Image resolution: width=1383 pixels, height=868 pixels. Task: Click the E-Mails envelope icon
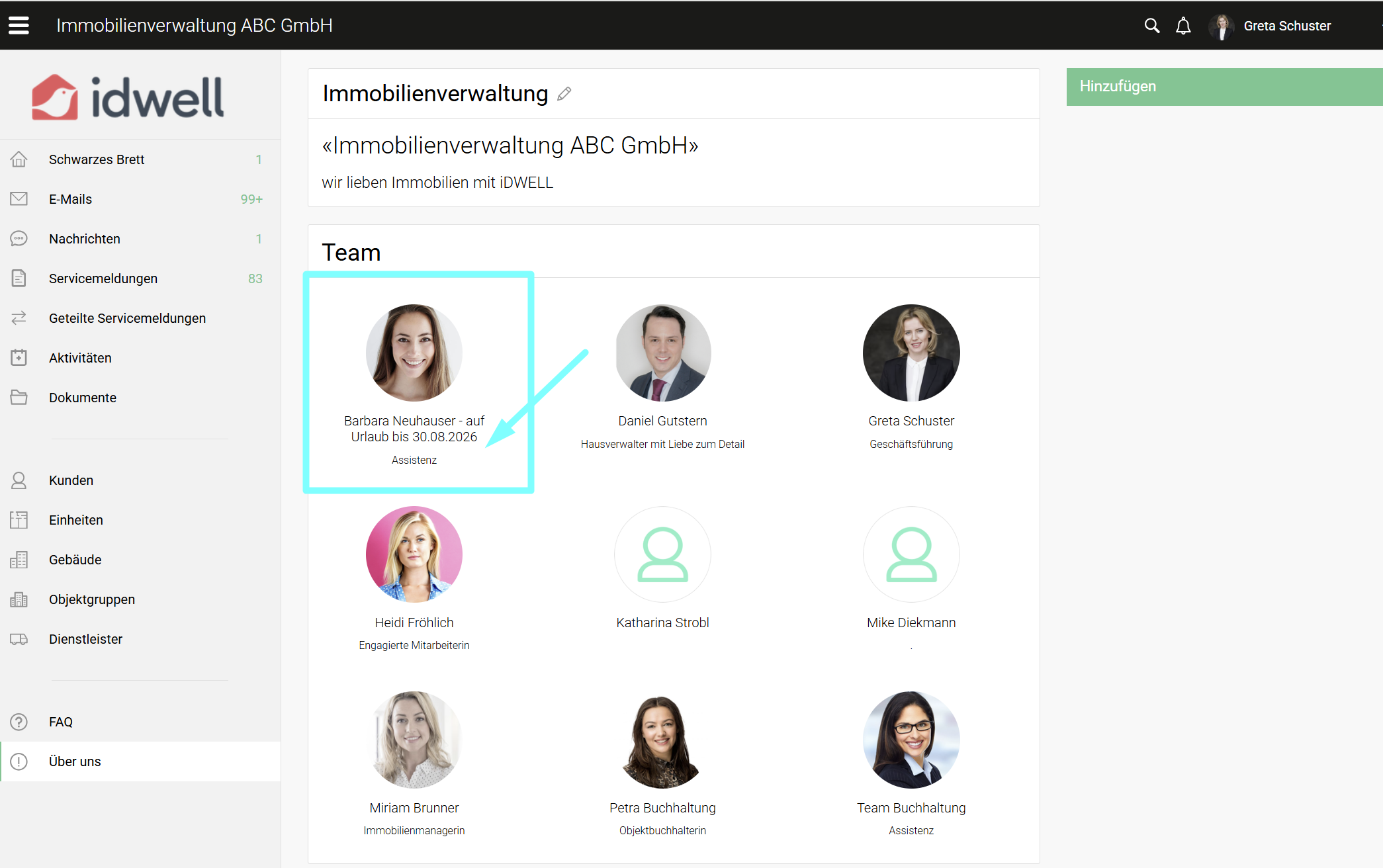click(19, 199)
